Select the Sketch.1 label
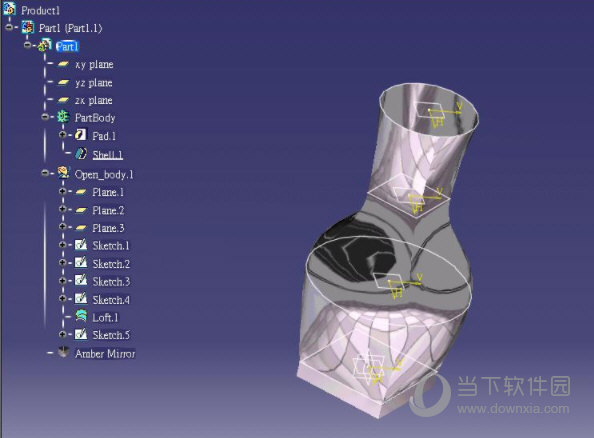The height and width of the screenshot is (438, 594). [111, 246]
